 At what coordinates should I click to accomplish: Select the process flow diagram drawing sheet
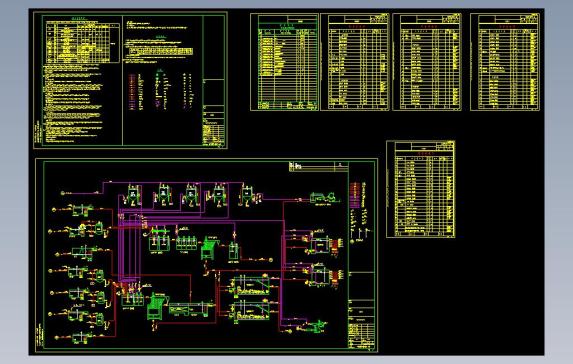206,255
